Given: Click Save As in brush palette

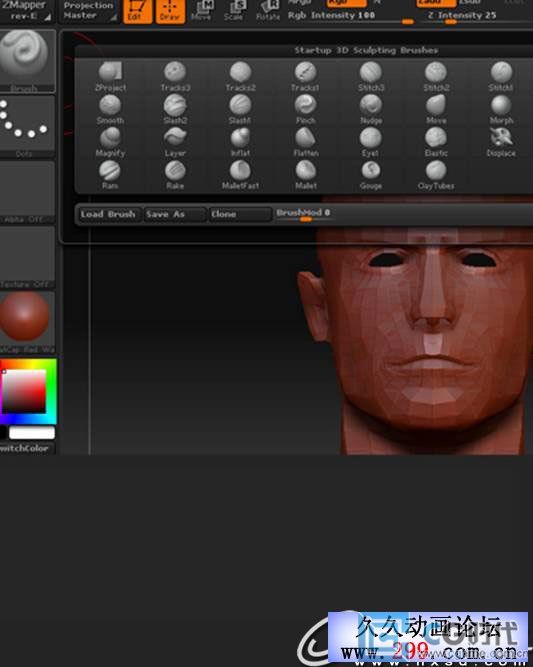Looking at the screenshot, I should click(x=174, y=214).
